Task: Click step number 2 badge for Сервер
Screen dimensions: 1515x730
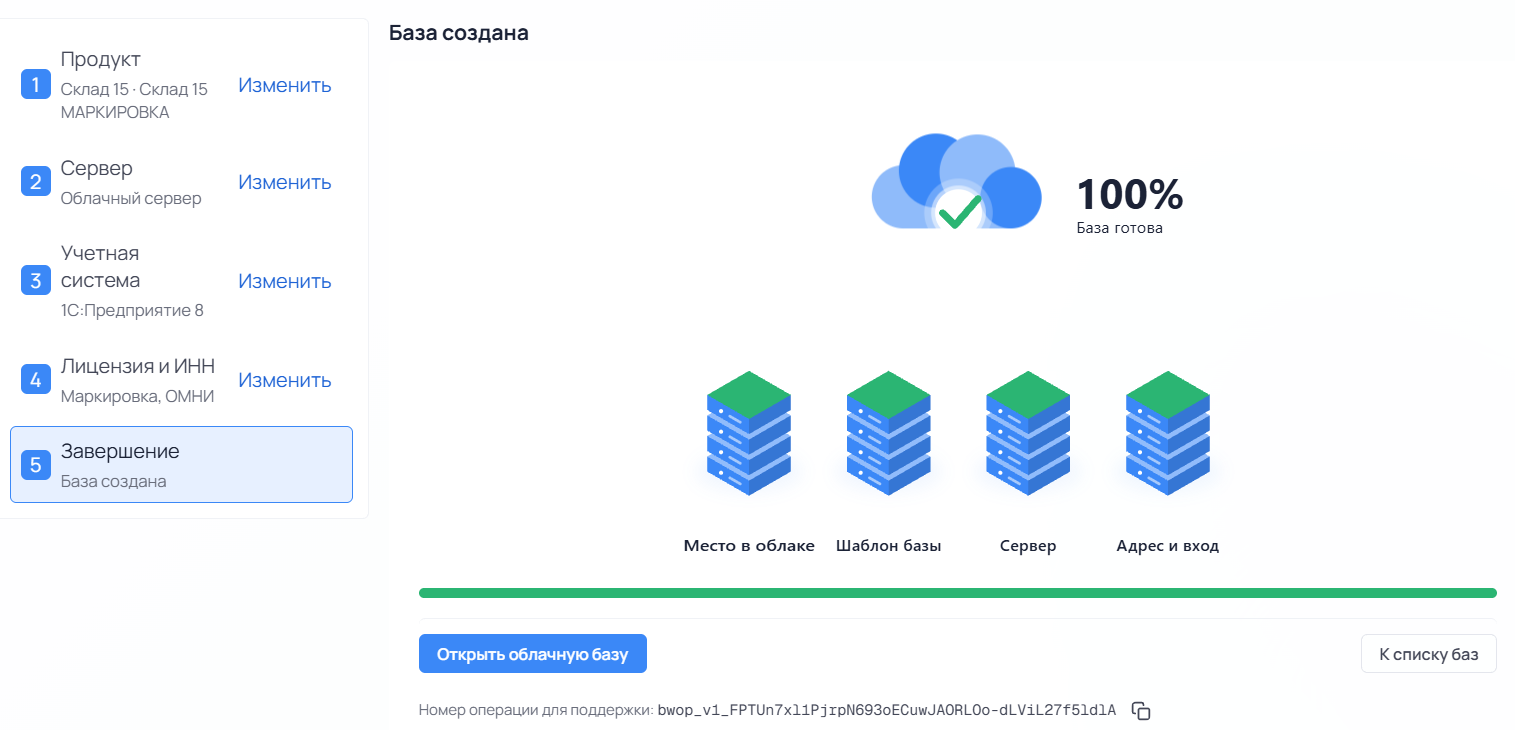Action: (36, 182)
